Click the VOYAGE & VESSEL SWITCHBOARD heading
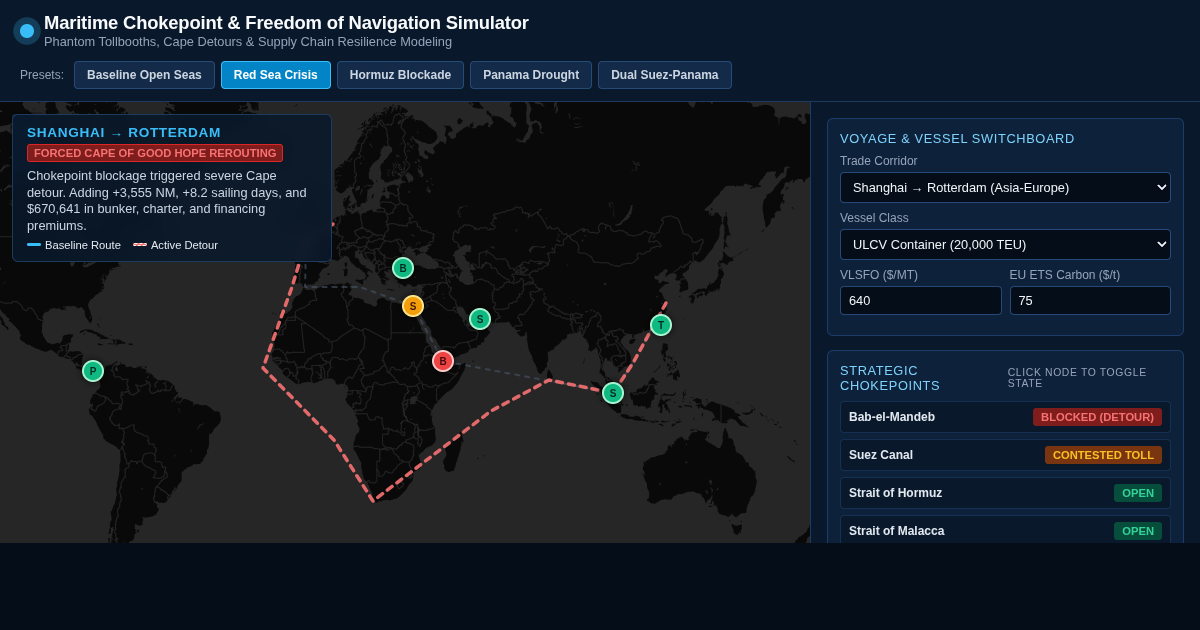This screenshot has height=630, width=1200. [x=957, y=139]
